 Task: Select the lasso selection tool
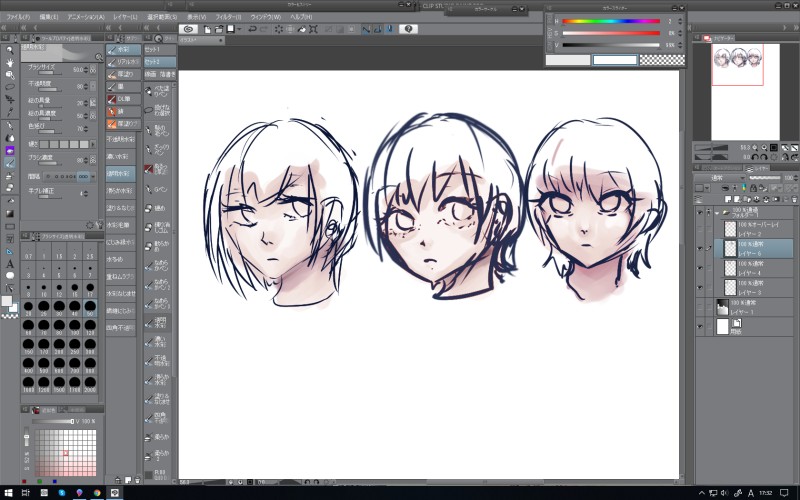[10, 87]
